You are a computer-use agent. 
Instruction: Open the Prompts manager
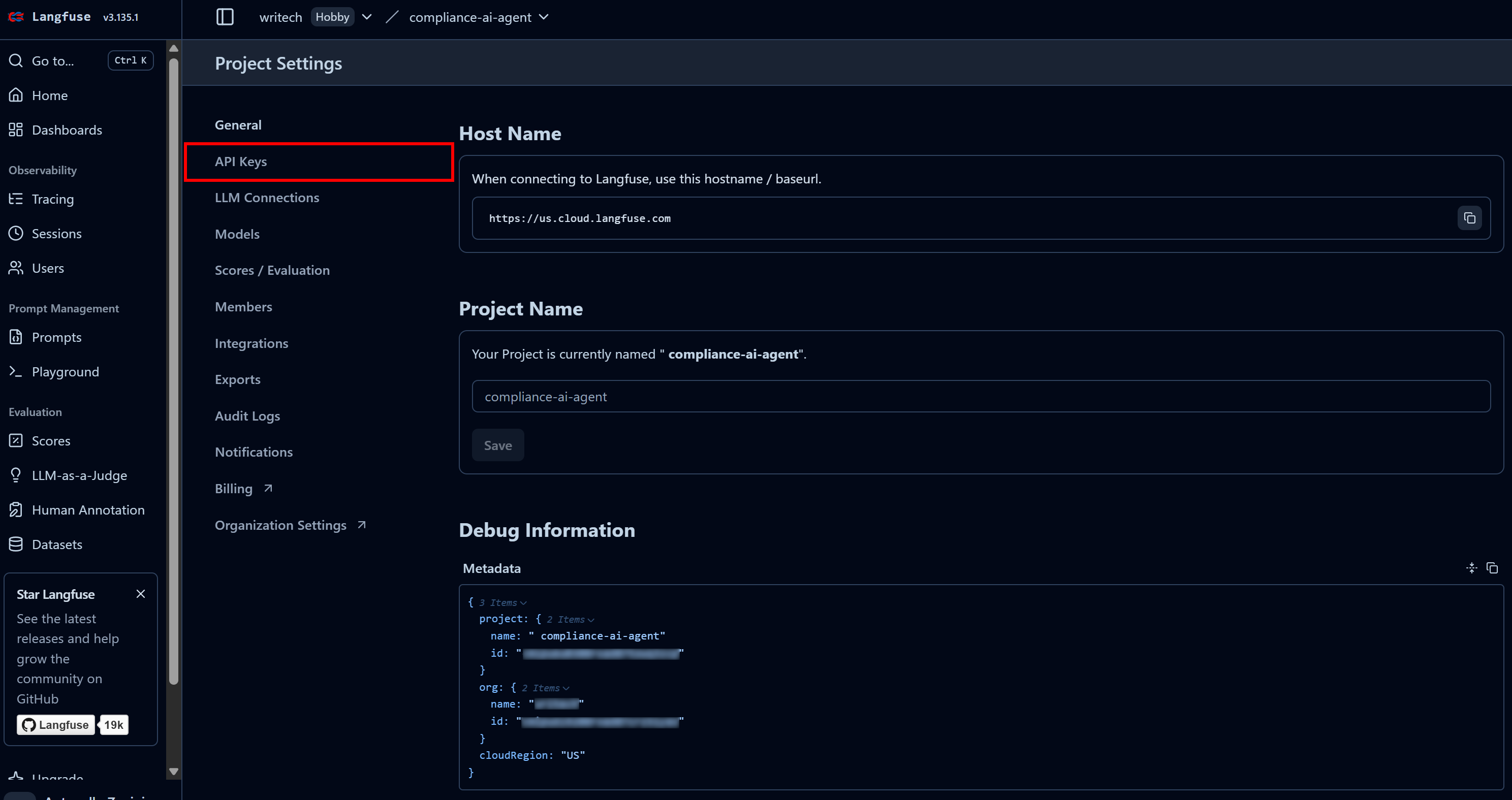click(x=56, y=337)
